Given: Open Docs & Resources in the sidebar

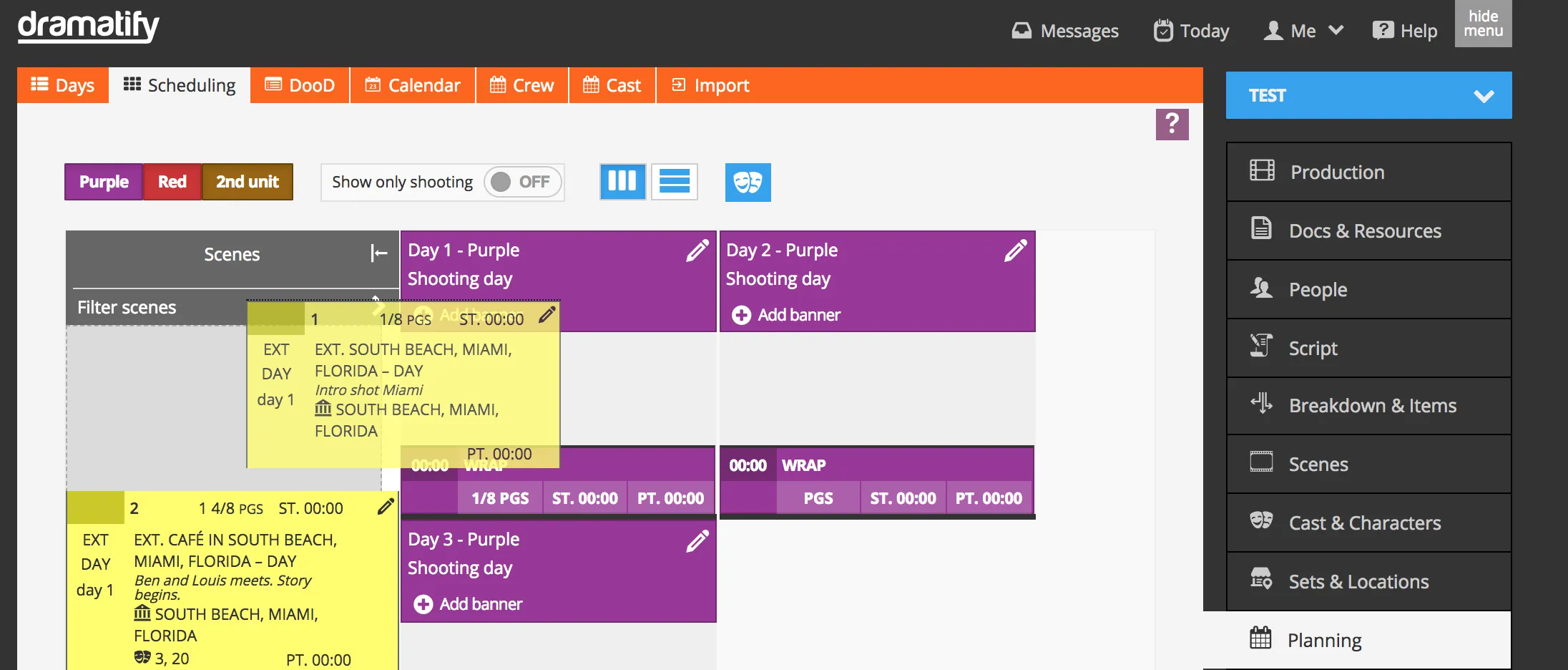Looking at the screenshot, I should [x=1368, y=230].
